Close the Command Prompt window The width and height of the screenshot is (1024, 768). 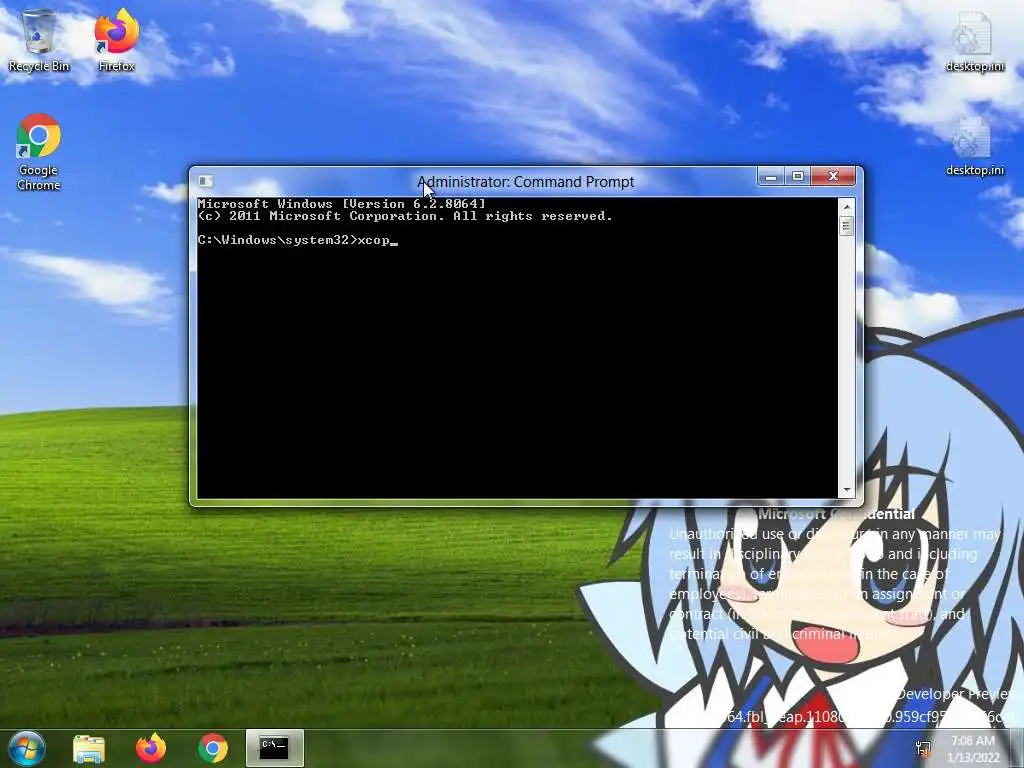point(833,176)
